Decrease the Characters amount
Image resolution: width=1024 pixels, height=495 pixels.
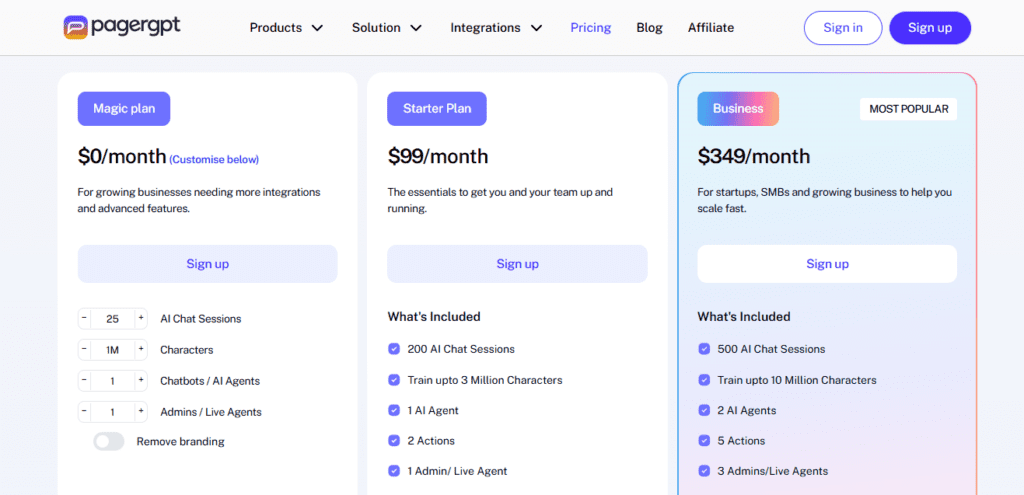point(84,349)
